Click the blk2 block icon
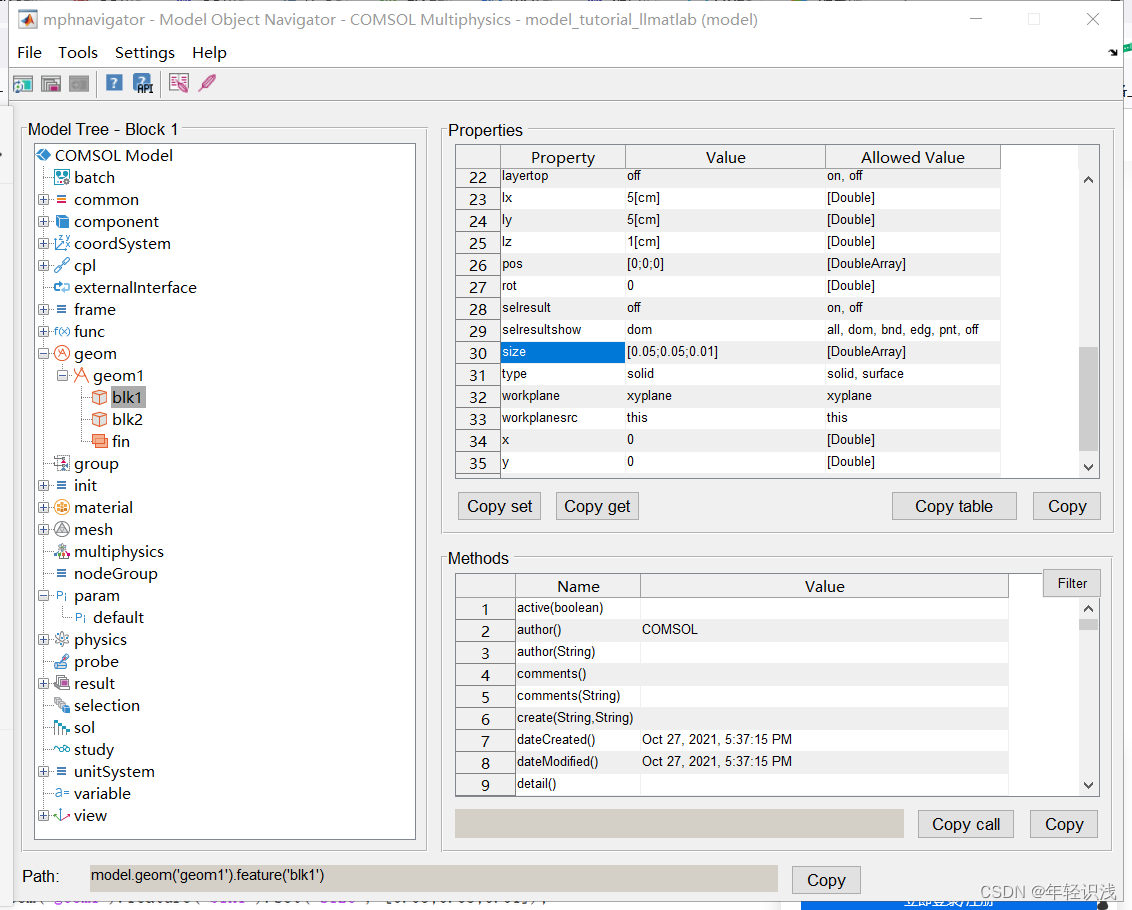Image resolution: width=1132 pixels, height=910 pixels. tap(100, 420)
